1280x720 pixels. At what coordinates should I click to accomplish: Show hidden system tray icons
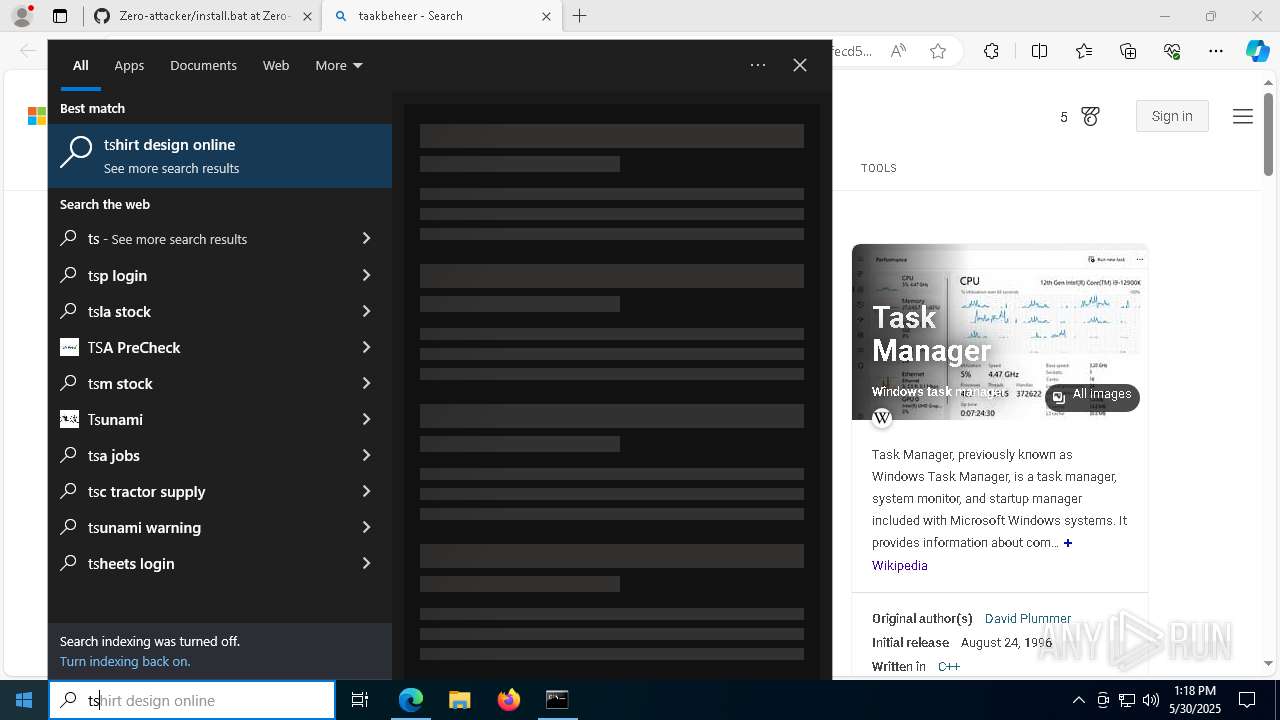(x=1078, y=700)
